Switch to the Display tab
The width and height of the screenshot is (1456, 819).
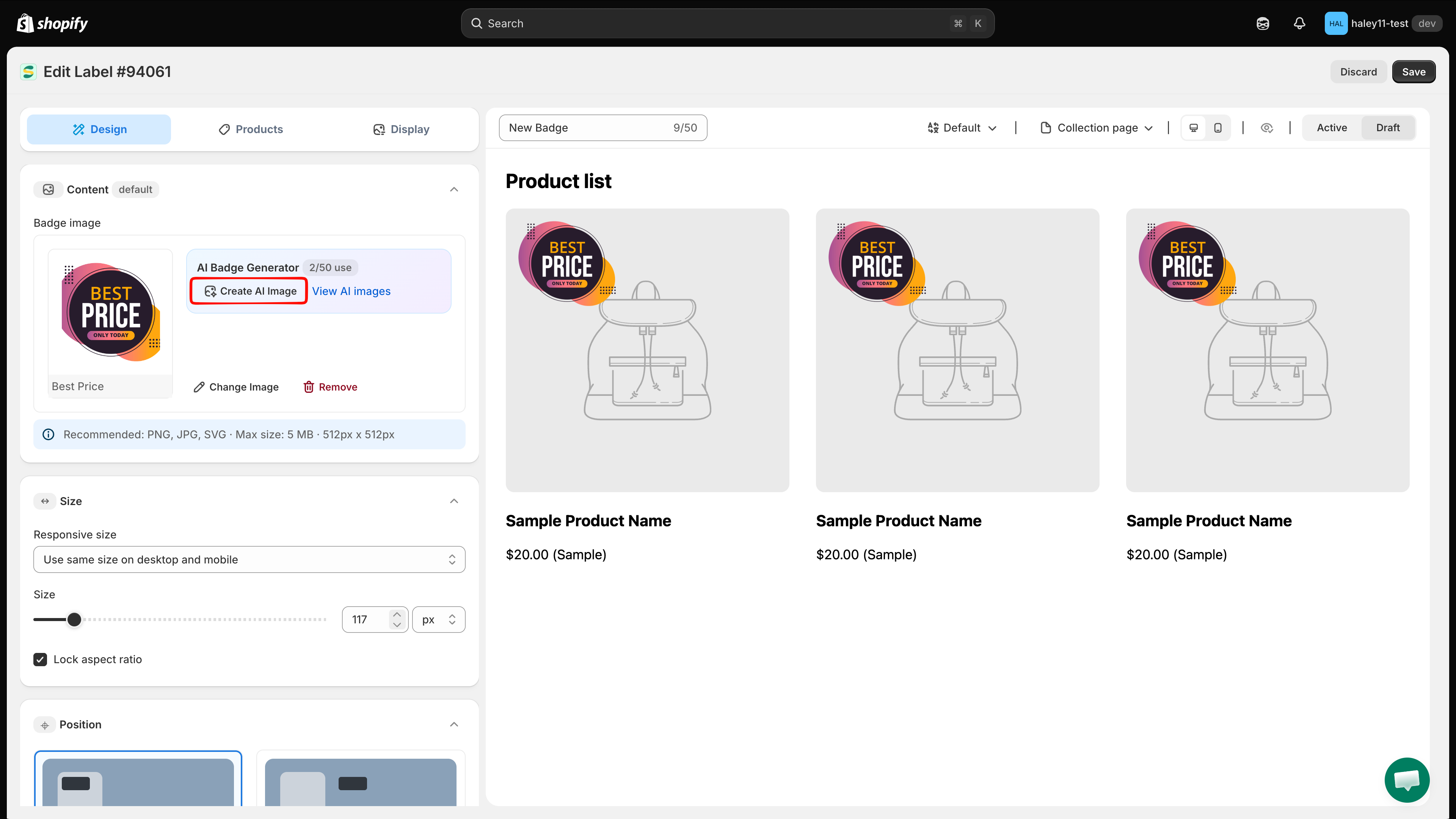[401, 129]
